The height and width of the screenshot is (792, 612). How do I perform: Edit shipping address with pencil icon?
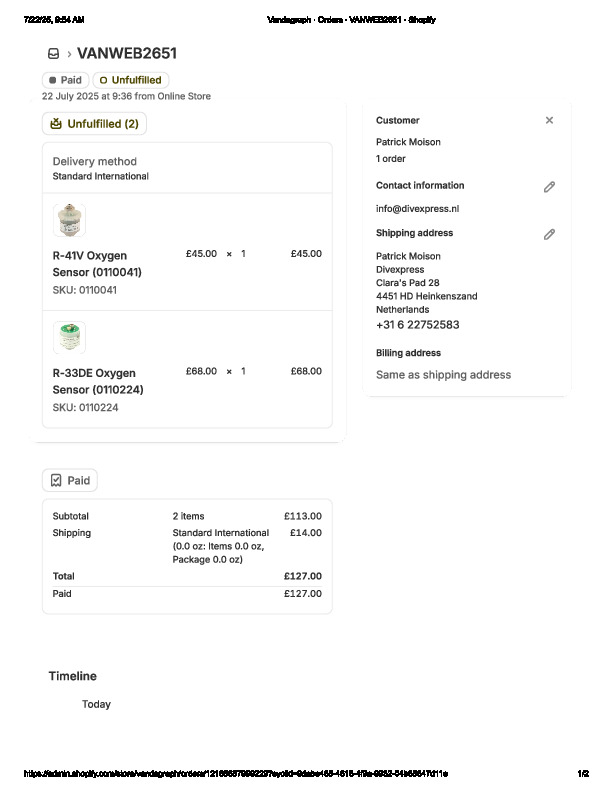click(x=549, y=234)
